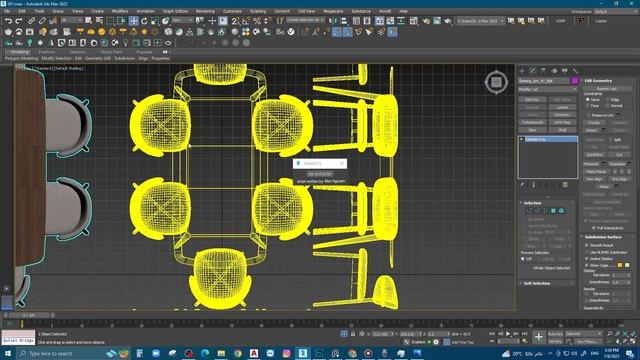This screenshot has height=360, width=640.
Task: Collapse the Selection rollout
Action: tap(532, 203)
